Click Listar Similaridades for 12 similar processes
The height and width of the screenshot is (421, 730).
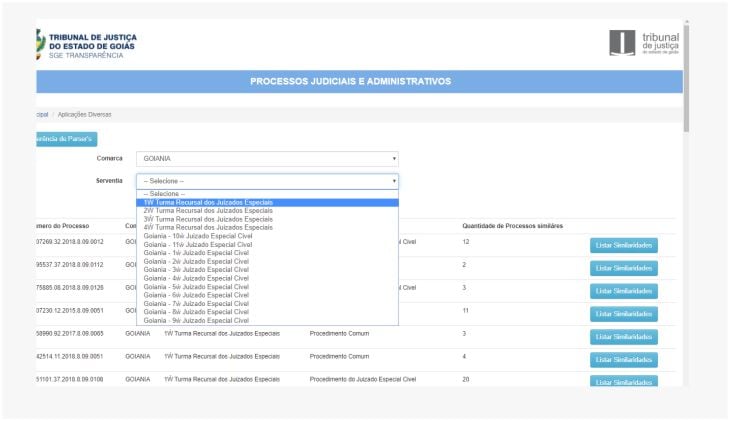(x=624, y=245)
